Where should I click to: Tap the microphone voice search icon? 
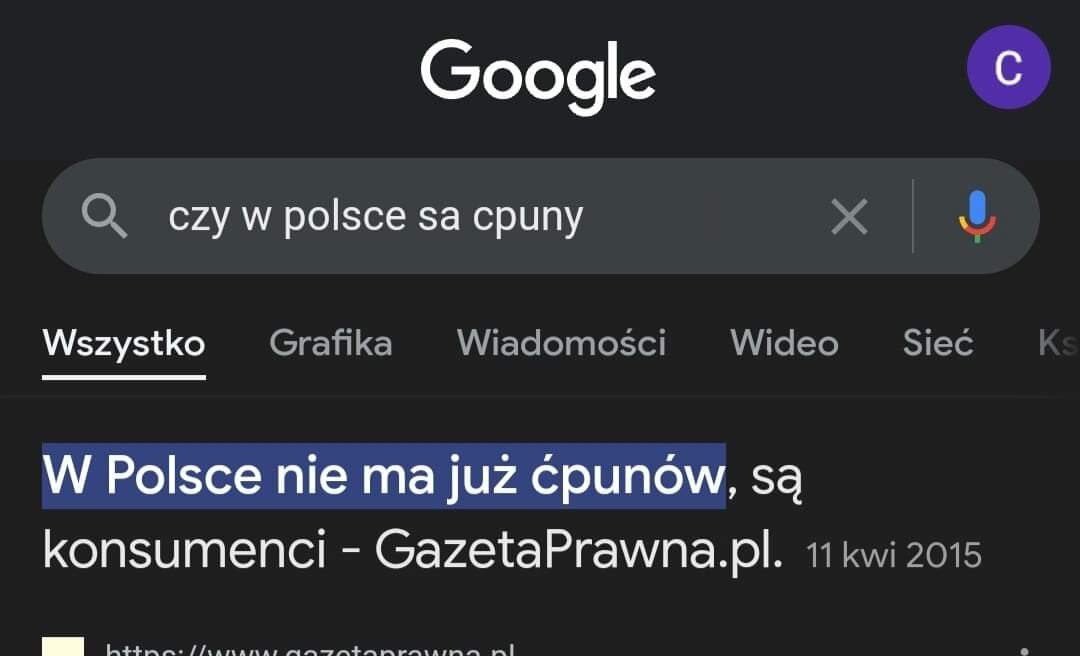coord(976,216)
